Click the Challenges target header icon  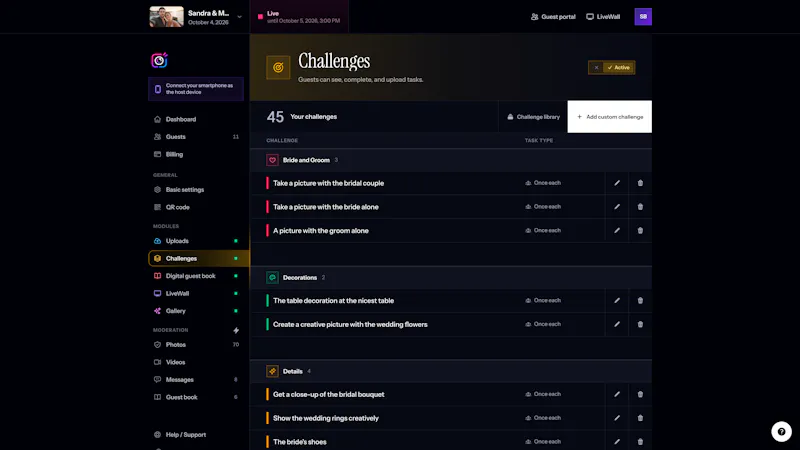pyautogui.click(x=278, y=67)
